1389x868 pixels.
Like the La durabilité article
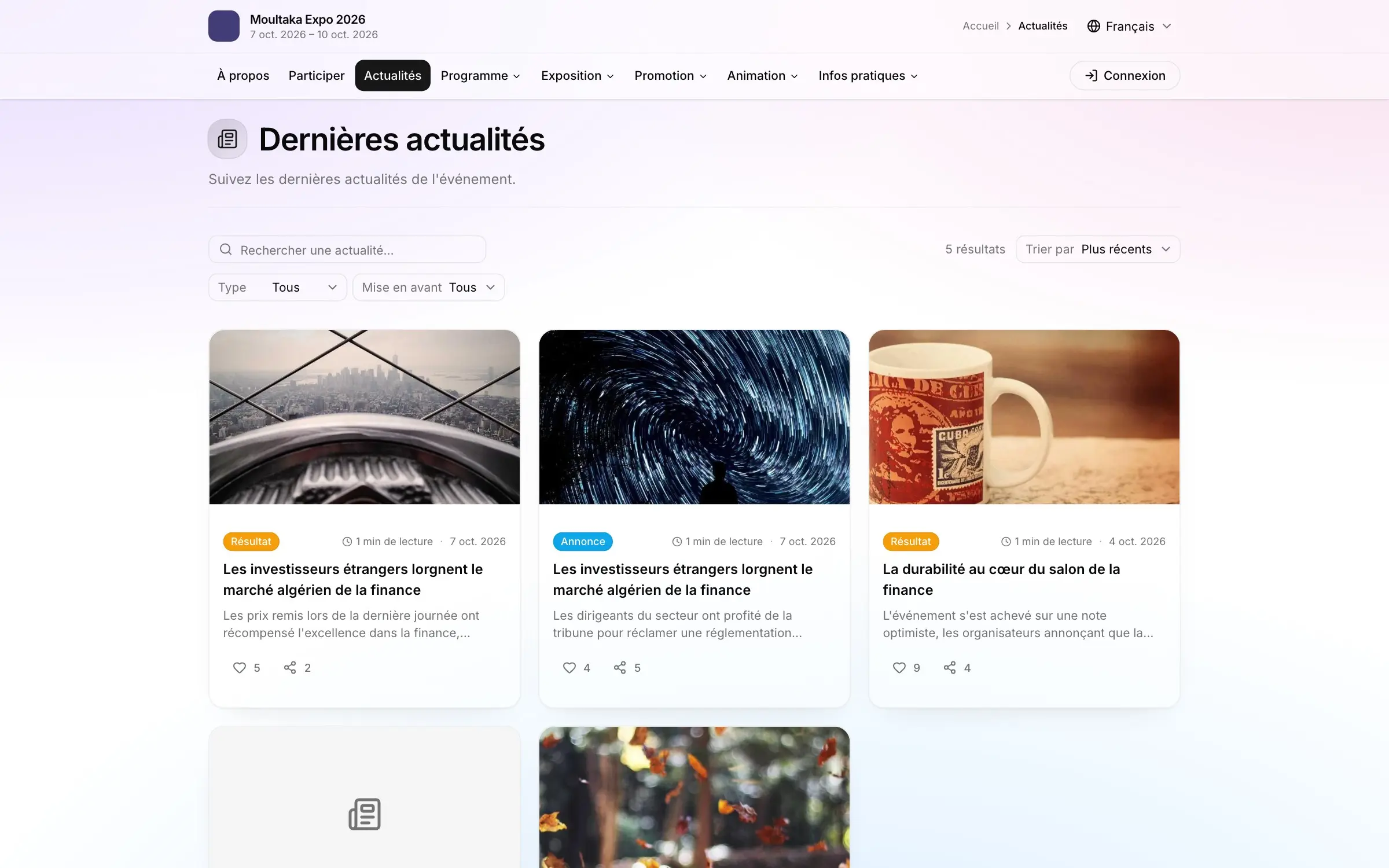899,667
